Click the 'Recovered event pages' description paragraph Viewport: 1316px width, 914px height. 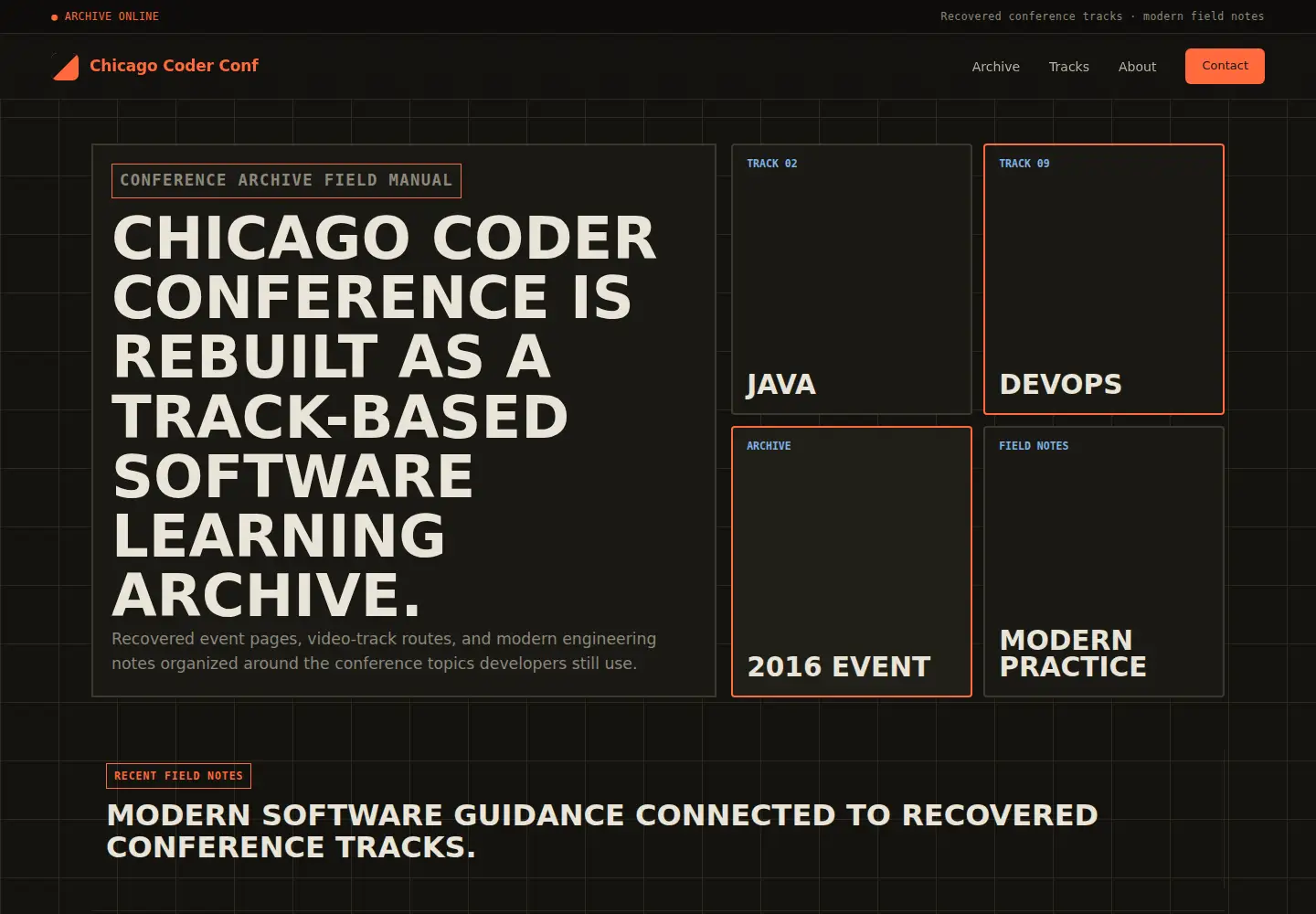pyautogui.click(x=384, y=651)
